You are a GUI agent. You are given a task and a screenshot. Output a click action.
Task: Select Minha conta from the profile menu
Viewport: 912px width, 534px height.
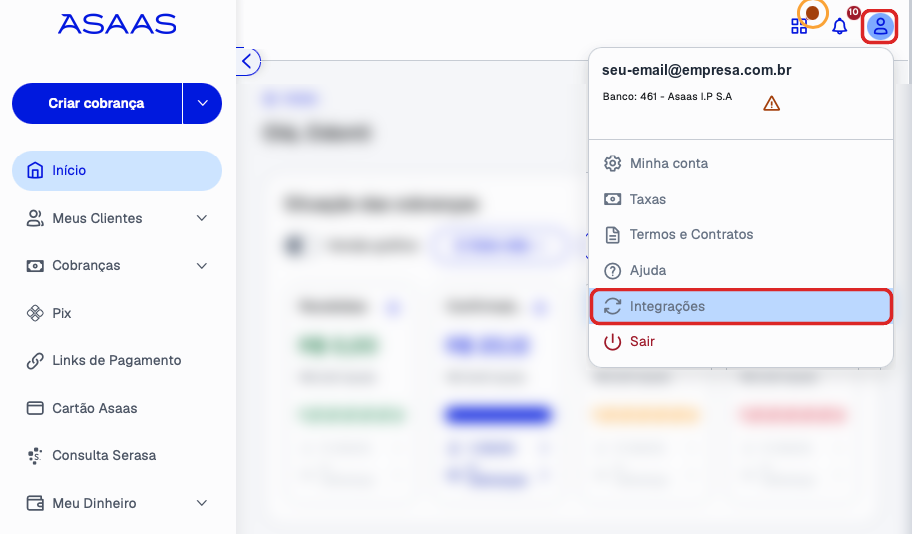pyautogui.click(x=740, y=163)
